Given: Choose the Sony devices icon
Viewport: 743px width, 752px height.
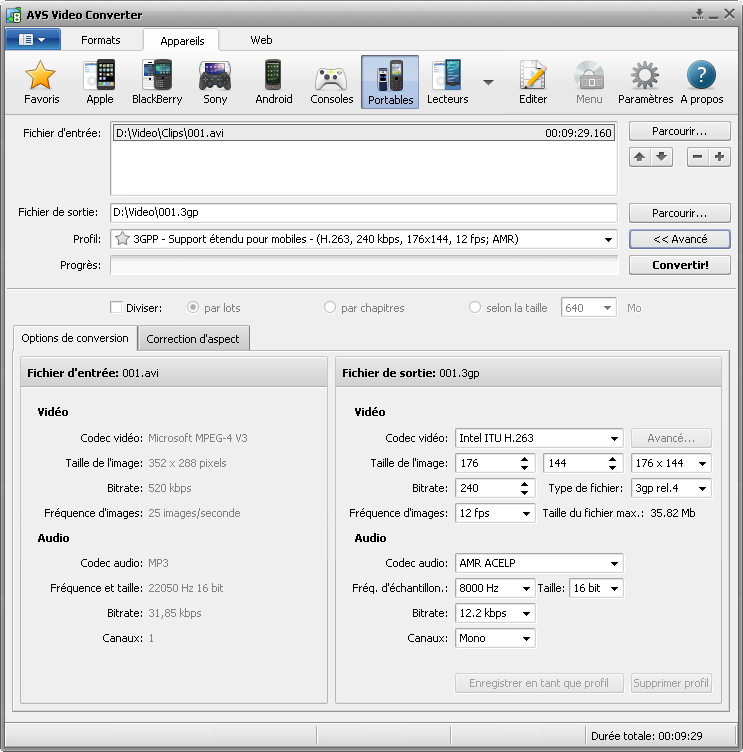Looking at the screenshot, I should coord(215,82).
